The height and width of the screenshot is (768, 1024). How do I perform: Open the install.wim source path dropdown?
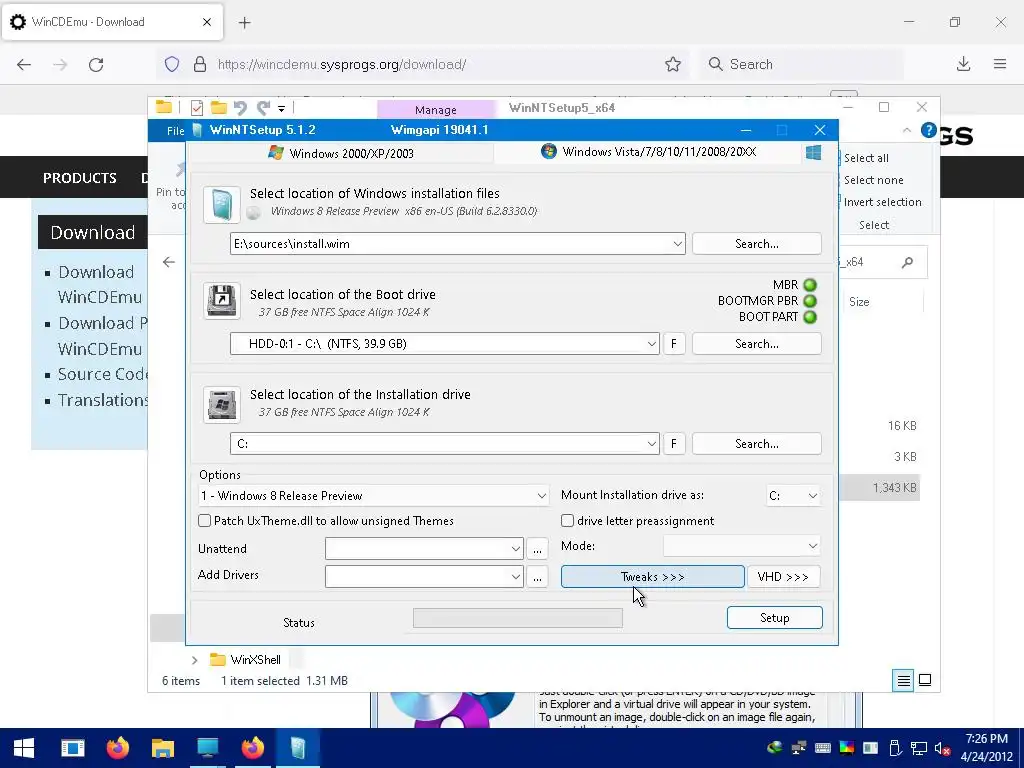[x=677, y=244]
